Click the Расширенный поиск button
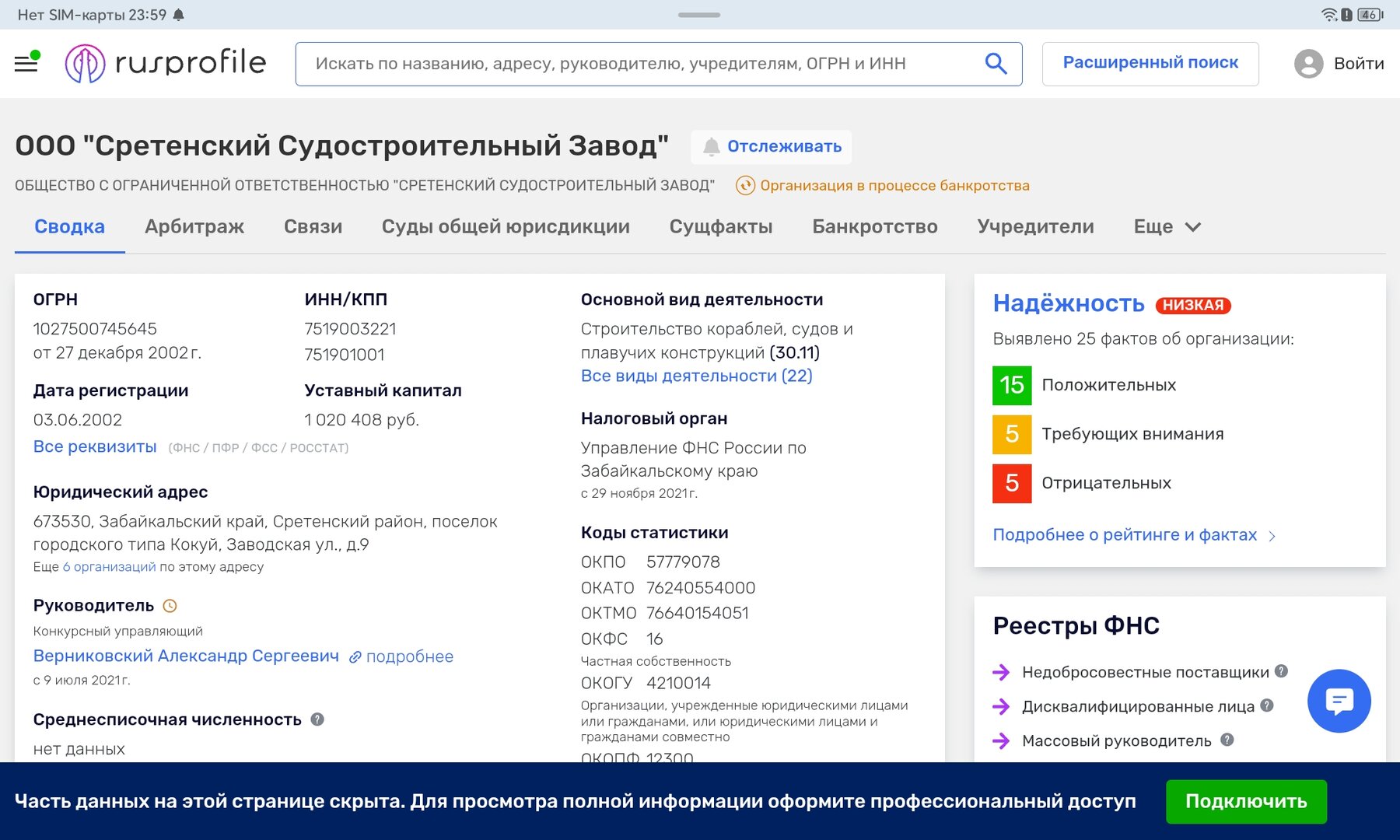1400x840 pixels. pos(1150,63)
